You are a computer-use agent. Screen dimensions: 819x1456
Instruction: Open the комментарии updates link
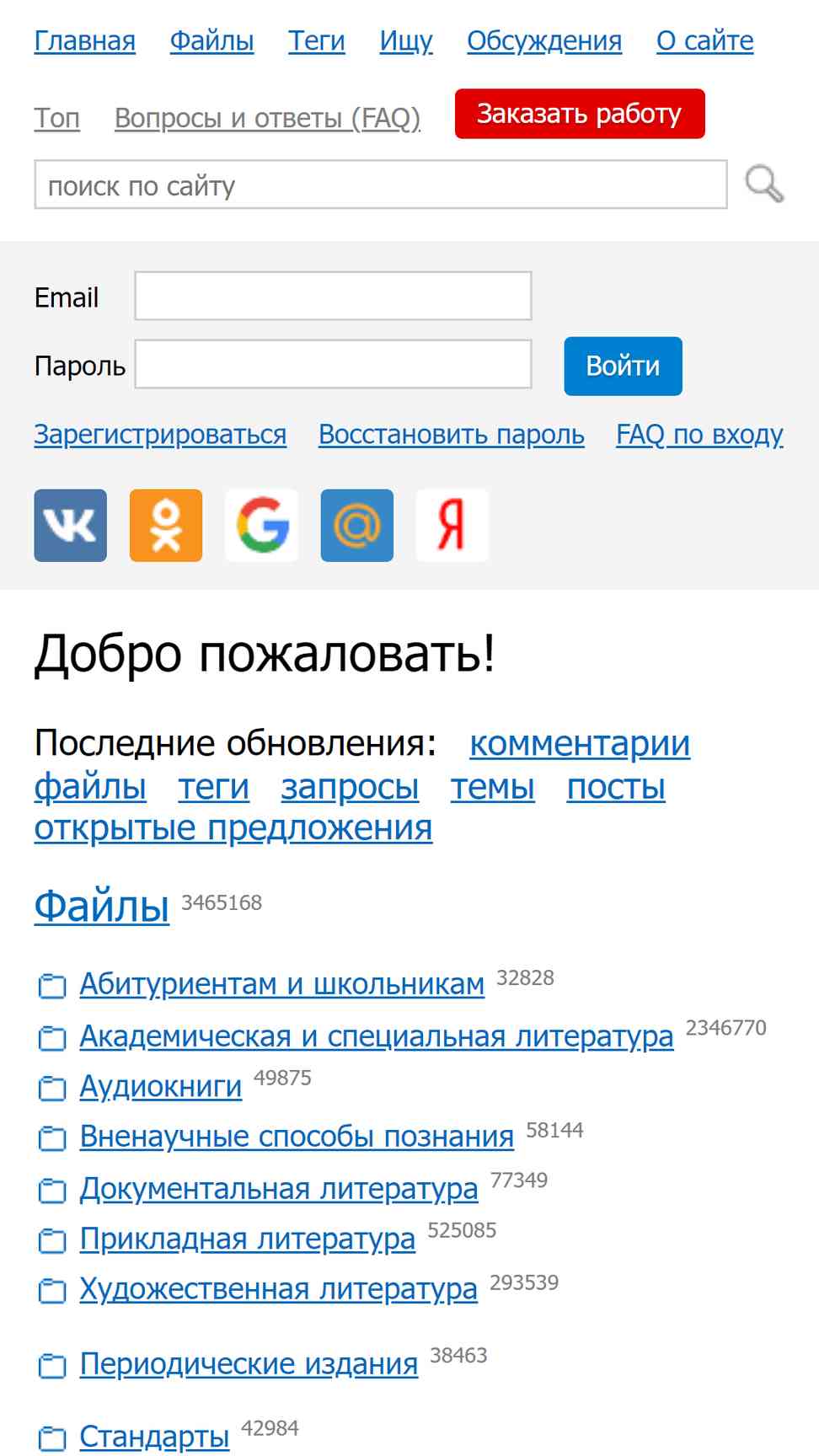point(580,744)
